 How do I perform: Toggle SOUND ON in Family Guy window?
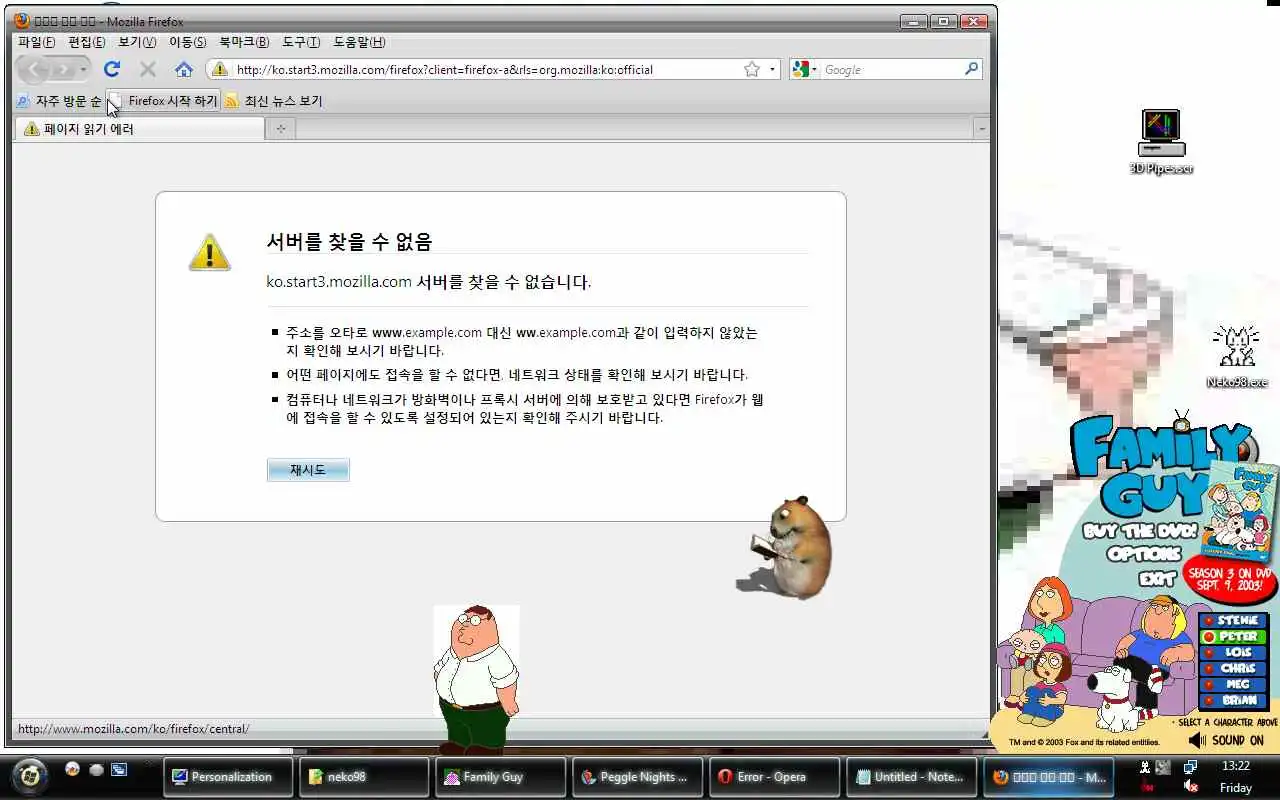click(x=1226, y=740)
